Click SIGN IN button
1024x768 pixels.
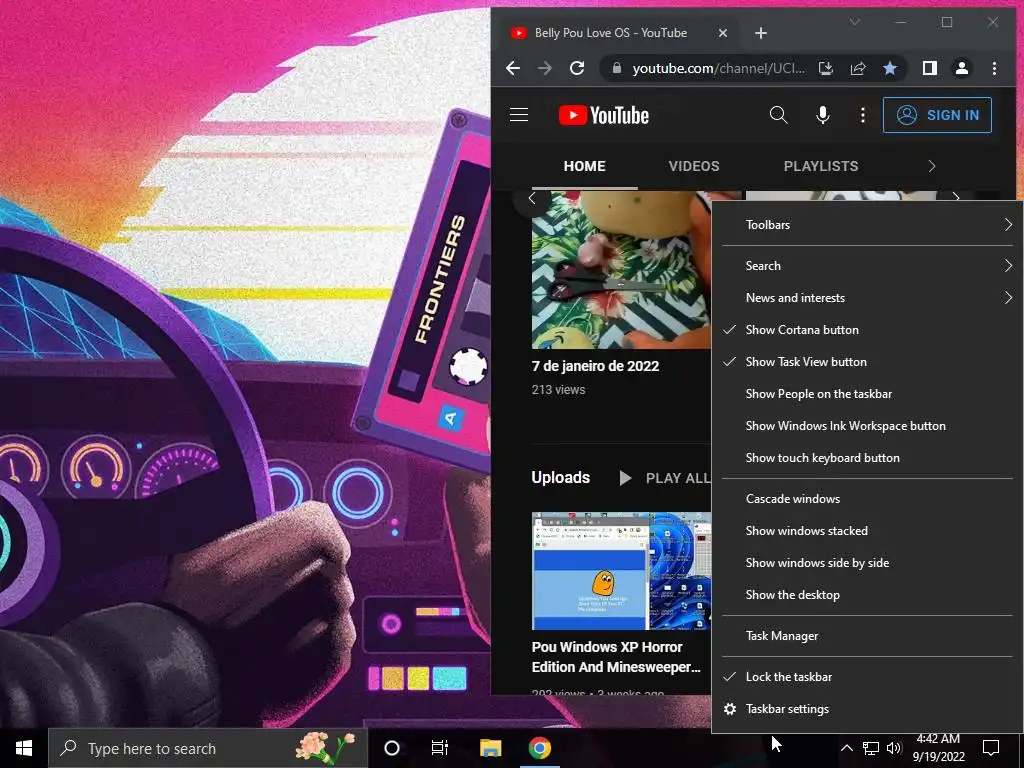pos(937,115)
